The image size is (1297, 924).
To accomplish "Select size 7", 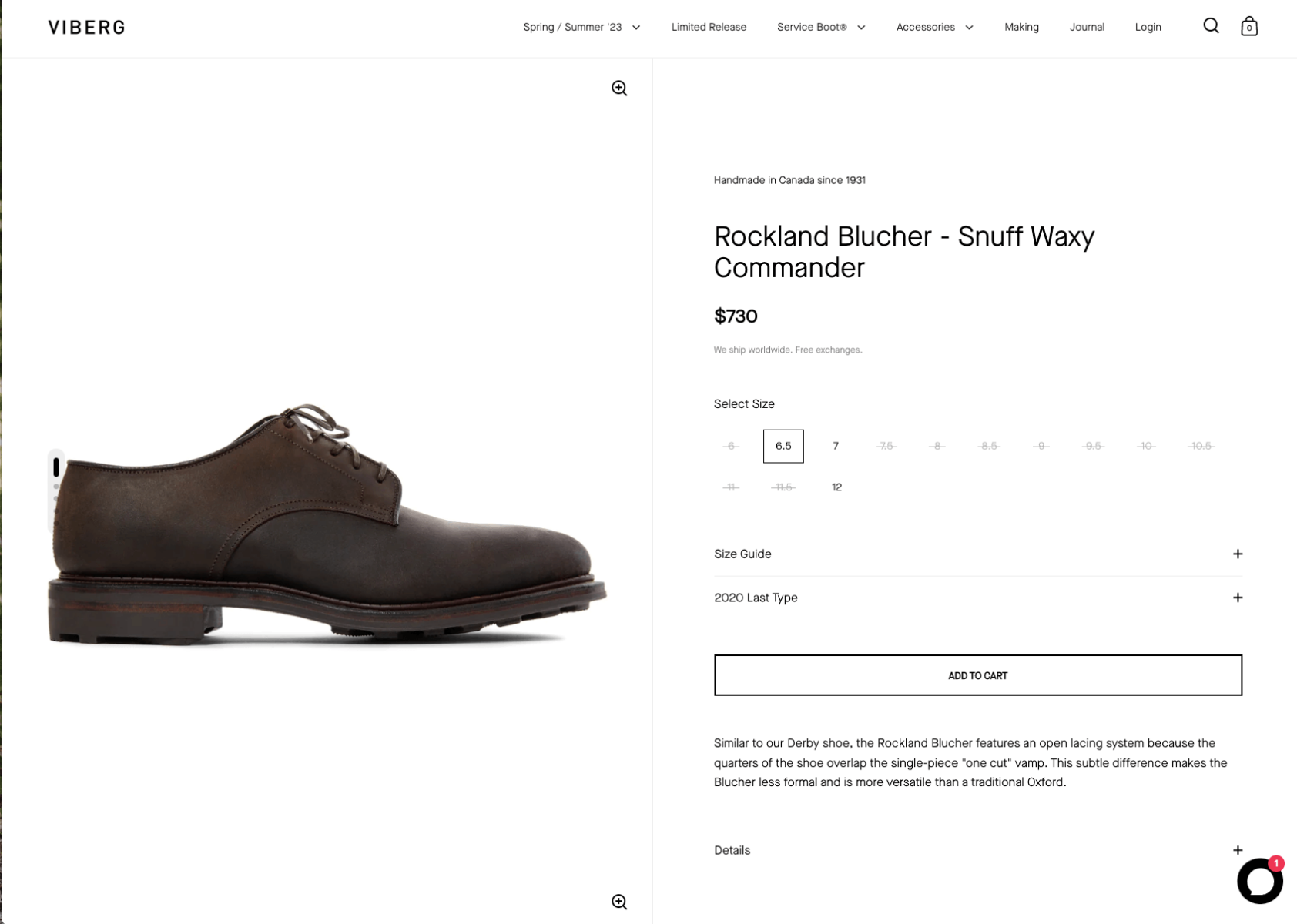I will click(x=836, y=446).
